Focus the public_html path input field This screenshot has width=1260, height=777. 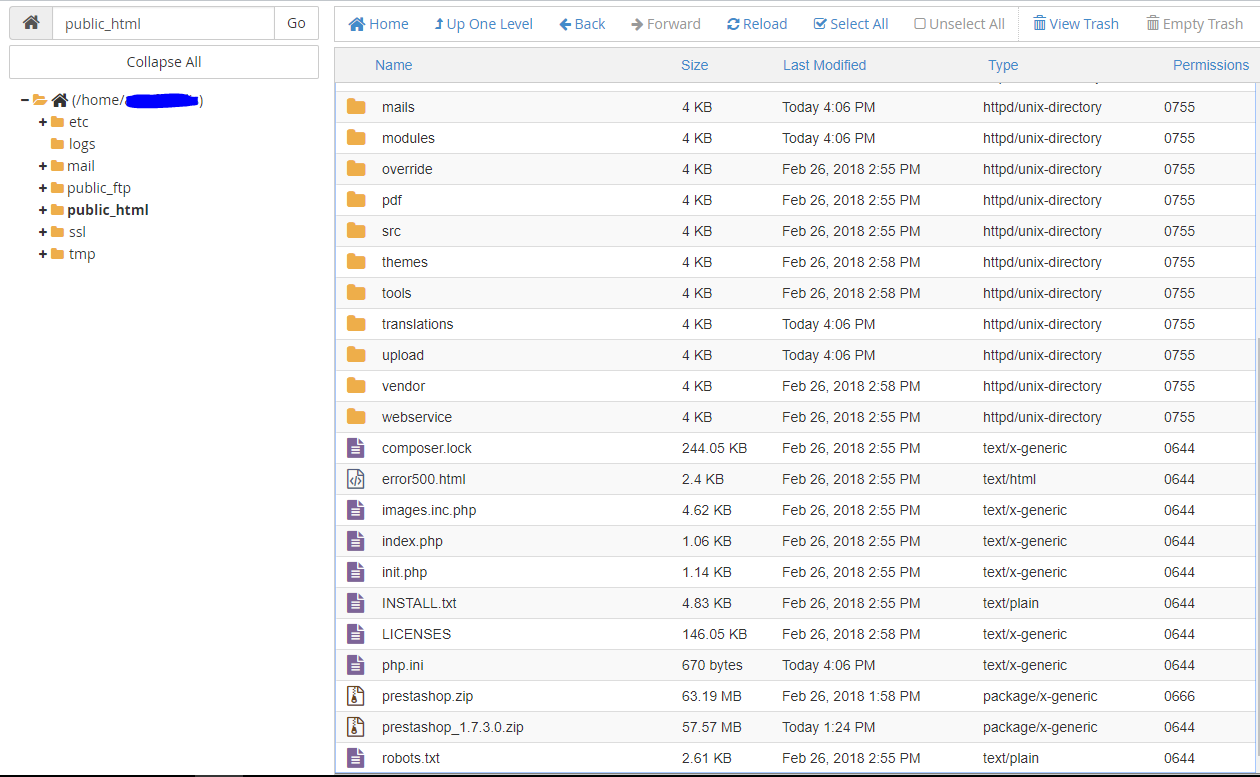pos(163,23)
